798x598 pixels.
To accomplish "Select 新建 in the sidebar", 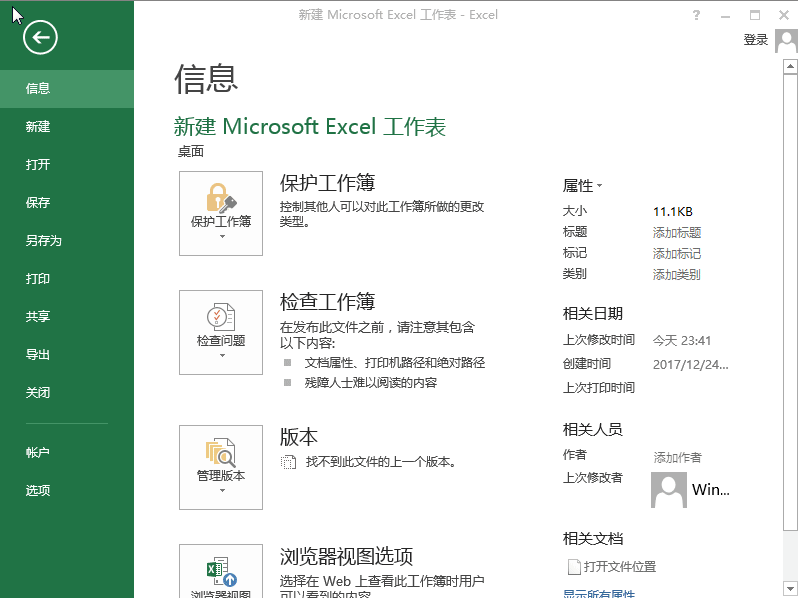I will [67, 126].
